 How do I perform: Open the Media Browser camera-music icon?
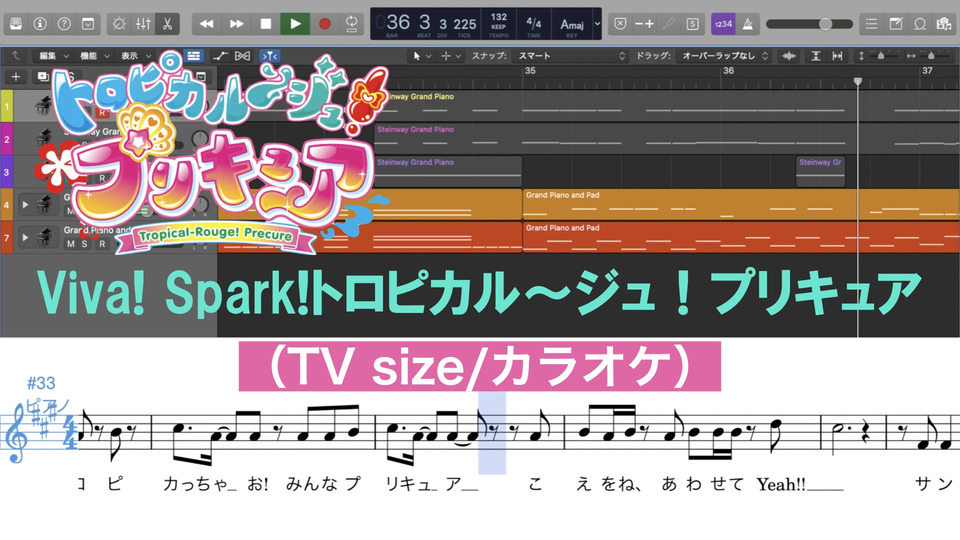click(x=943, y=24)
